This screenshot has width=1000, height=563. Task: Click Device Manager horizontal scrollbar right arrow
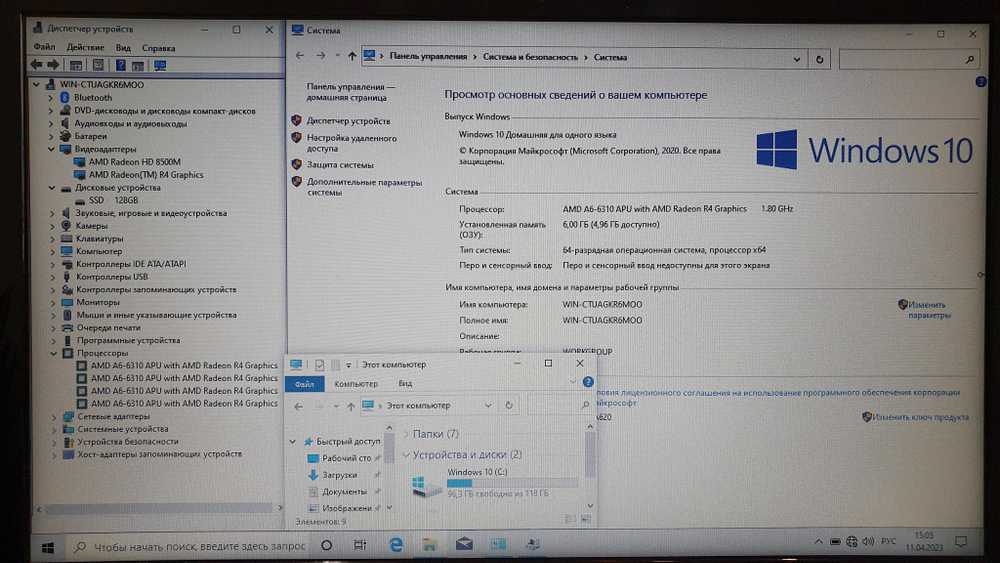[280, 508]
